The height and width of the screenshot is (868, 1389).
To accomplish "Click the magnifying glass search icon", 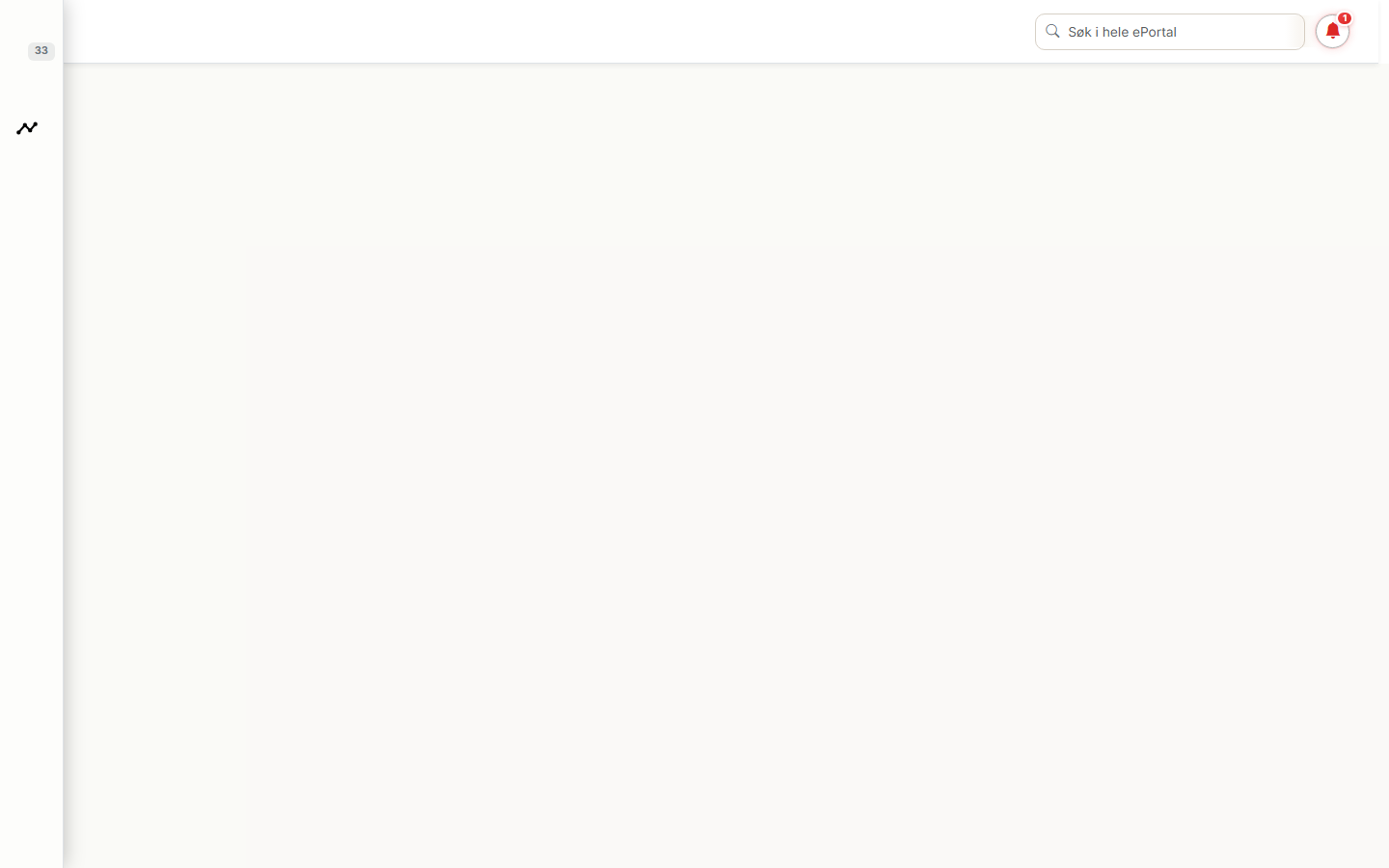I will click(1052, 32).
